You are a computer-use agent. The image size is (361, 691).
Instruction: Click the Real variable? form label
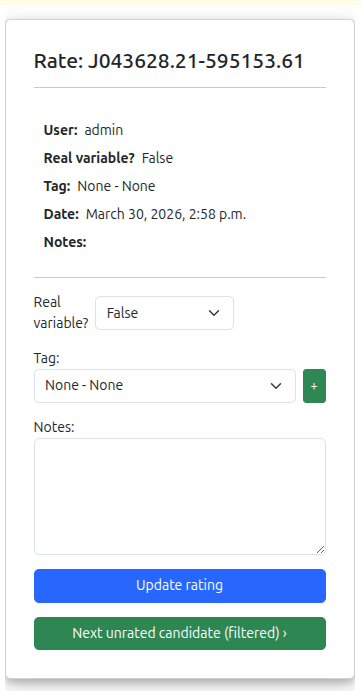61,313
